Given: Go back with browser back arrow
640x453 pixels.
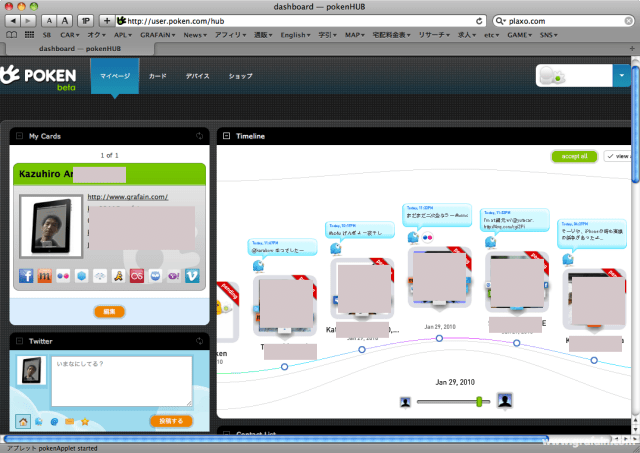Looking at the screenshot, I should coord(13,21).
